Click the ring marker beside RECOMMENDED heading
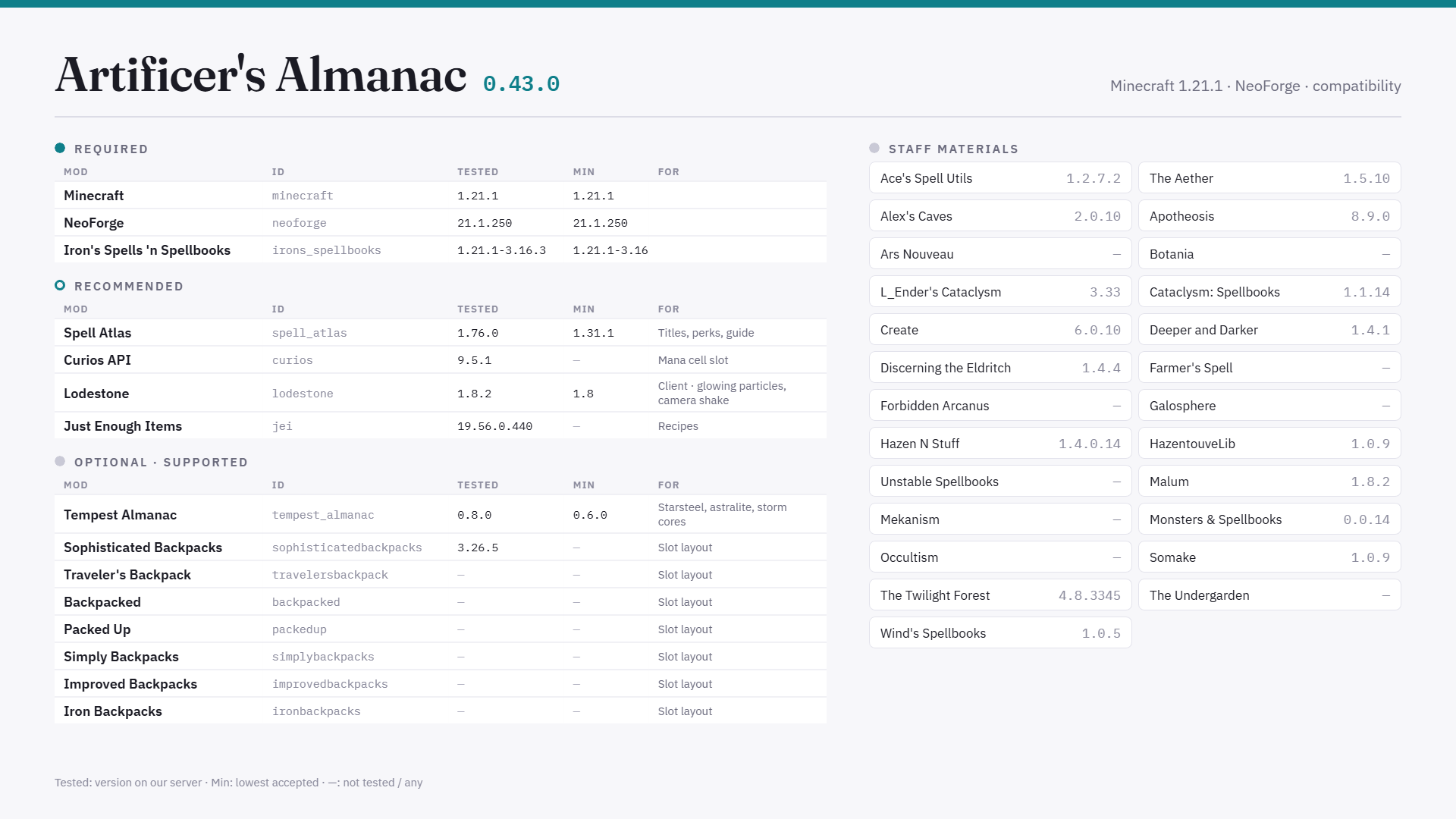 point(60,285)
